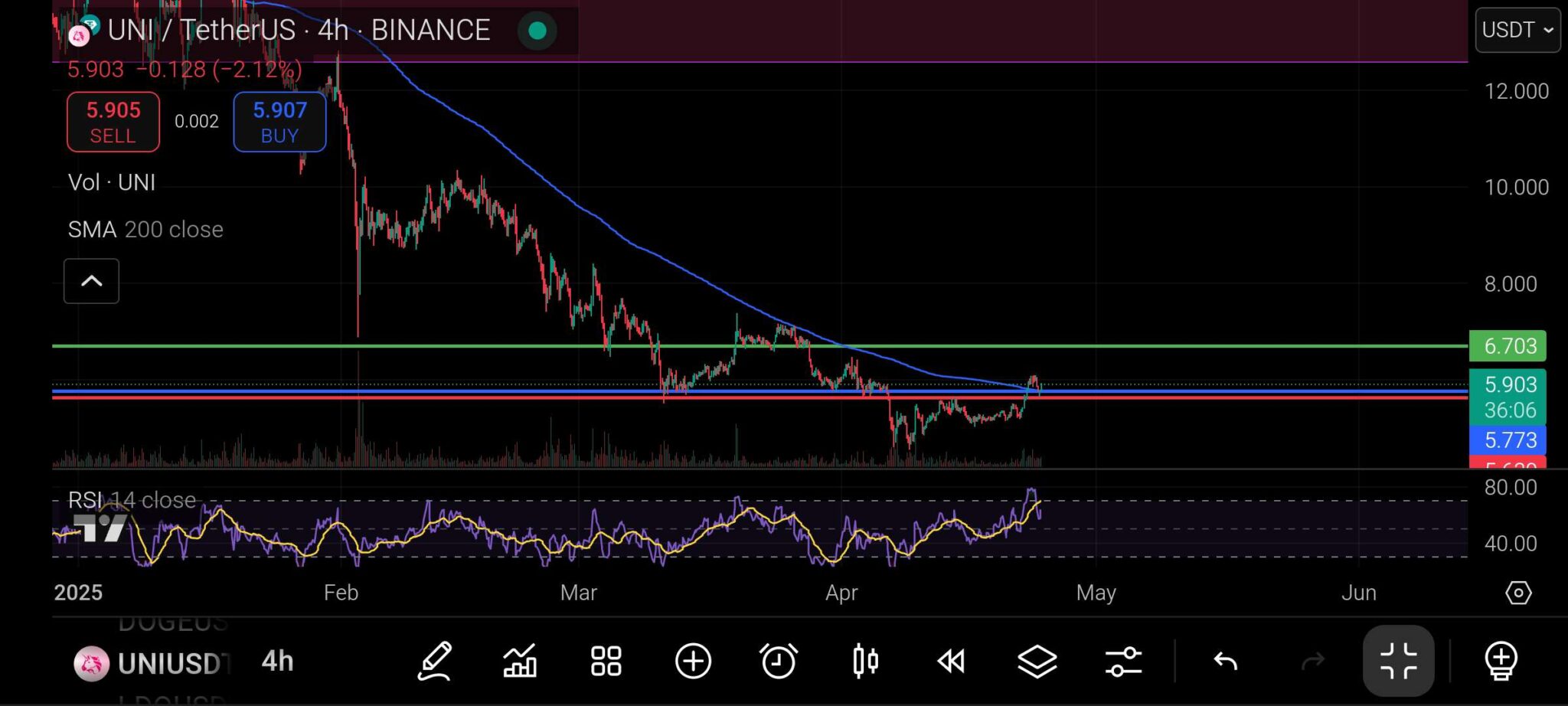Tap the green market status dot
Screen dimensions: 1568x706
point(537,31)
